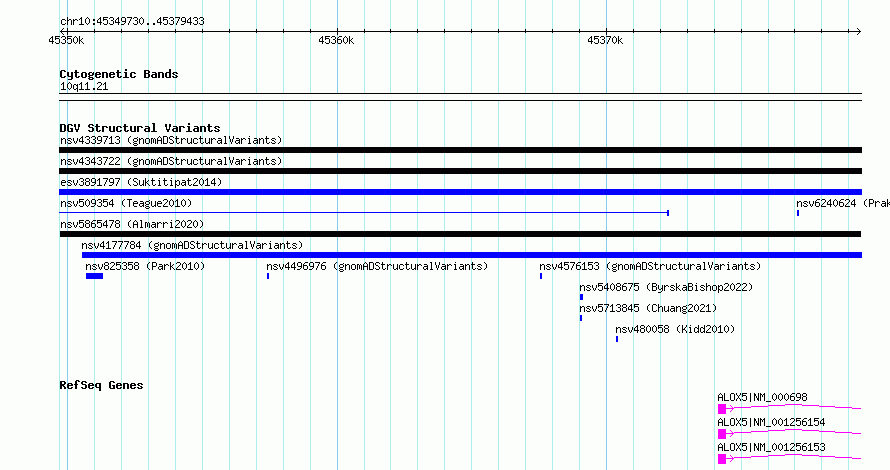Select the esv3891797 blue variant bar
Viewport: 890px width, 470px height.
[x=460, y=192]
